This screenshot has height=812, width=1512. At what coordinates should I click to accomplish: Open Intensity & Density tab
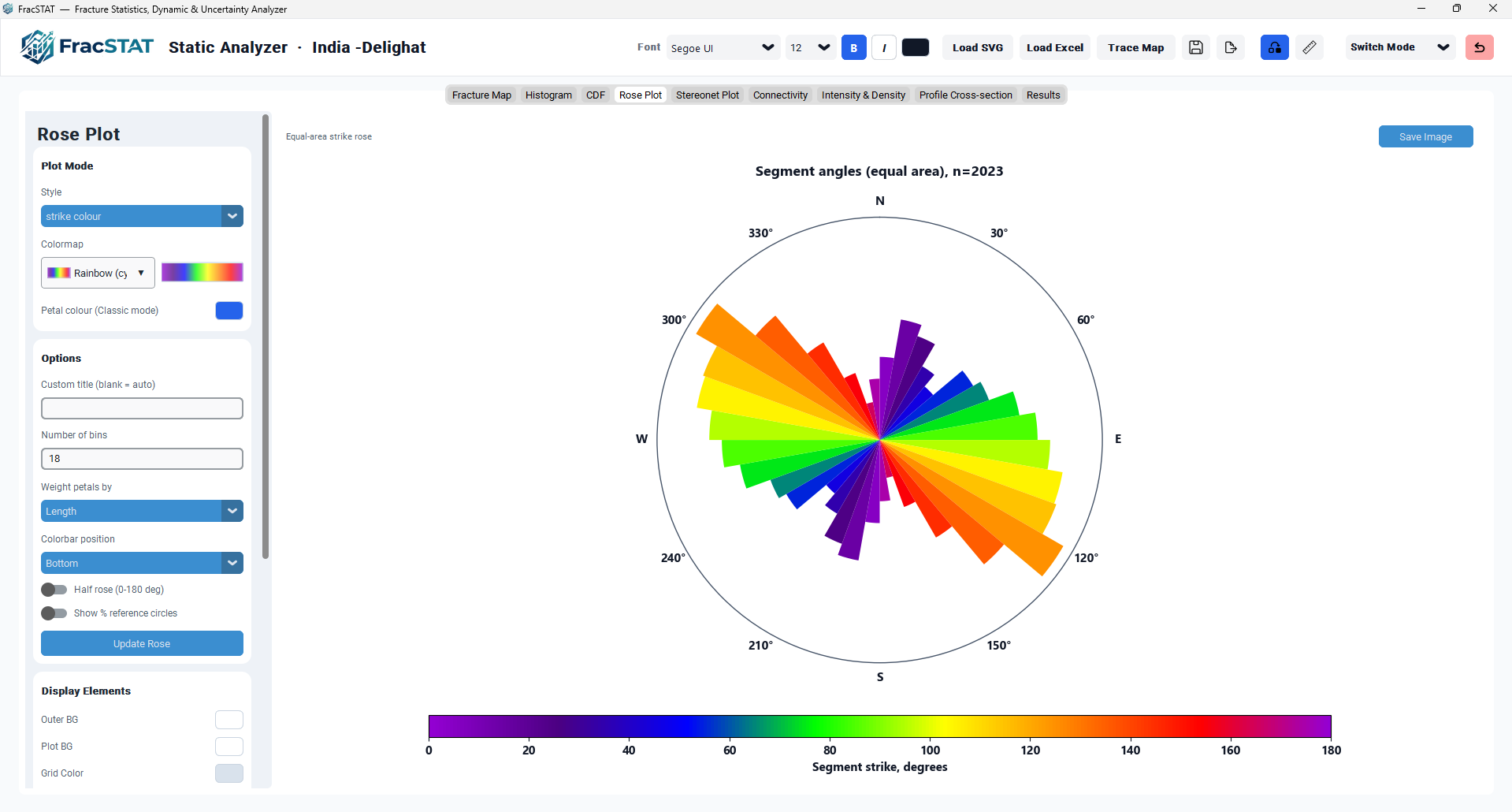(x=864, y=95)
